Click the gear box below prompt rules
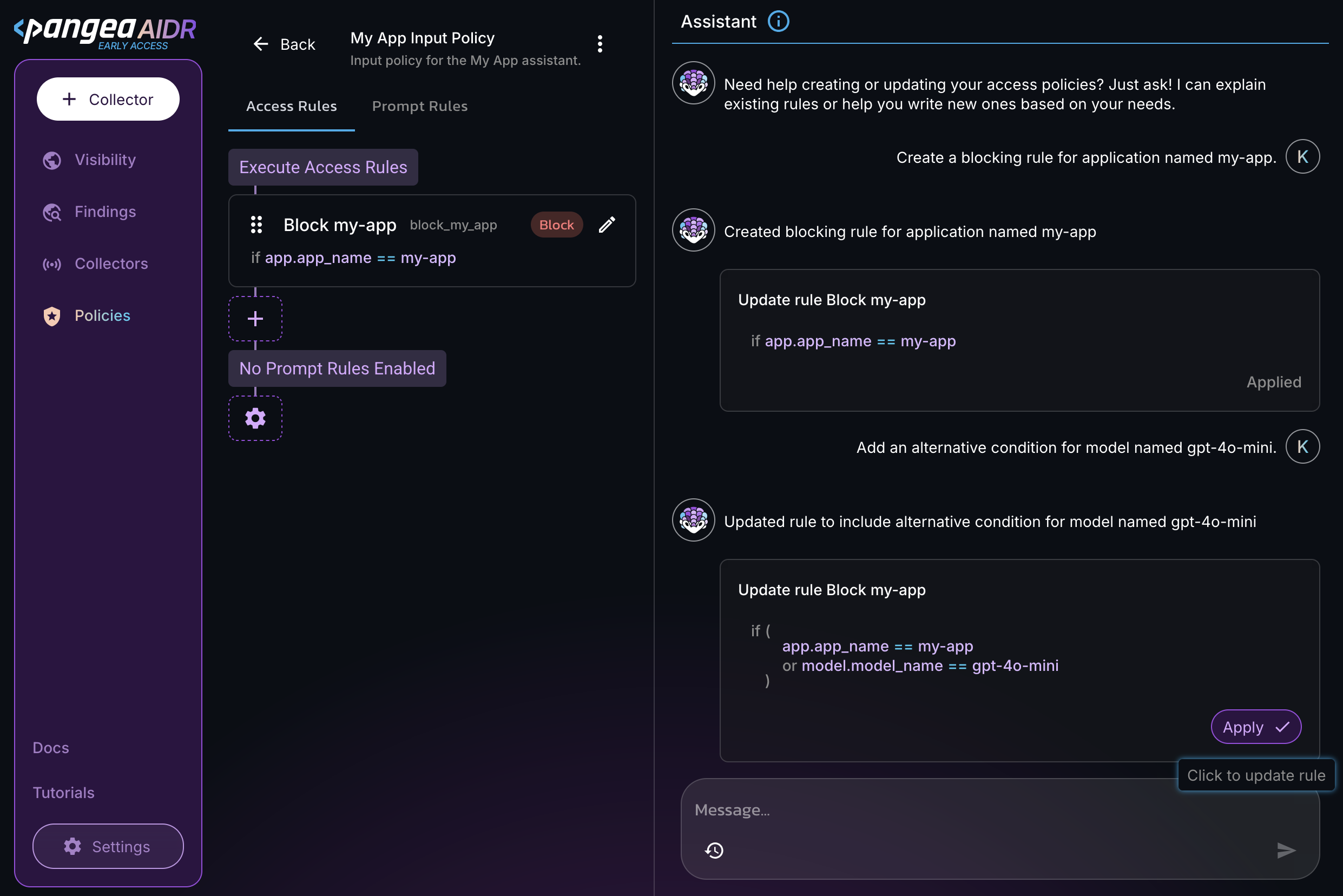The width and height of the screenshot is (1343, 896). pos(255,418)
